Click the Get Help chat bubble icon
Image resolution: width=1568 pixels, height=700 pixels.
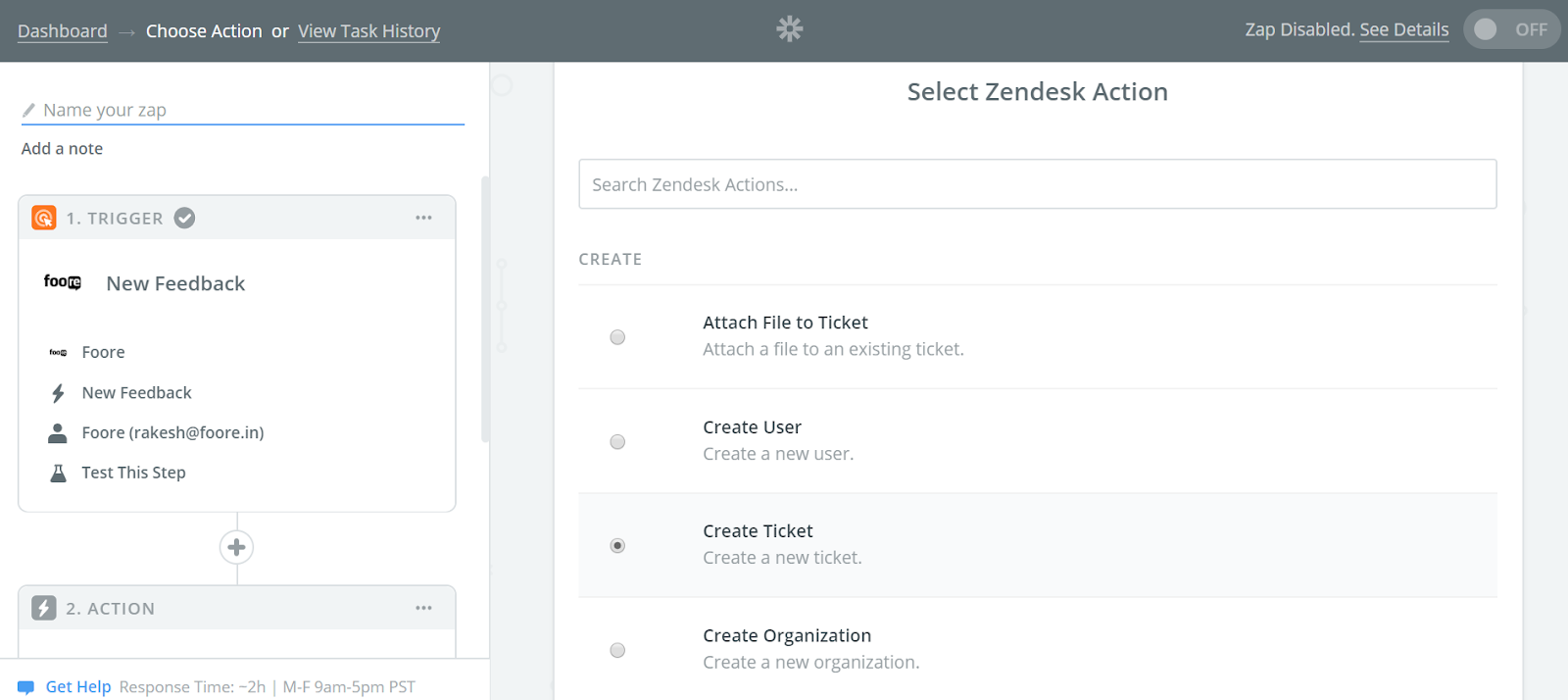(x=25, y=687)
